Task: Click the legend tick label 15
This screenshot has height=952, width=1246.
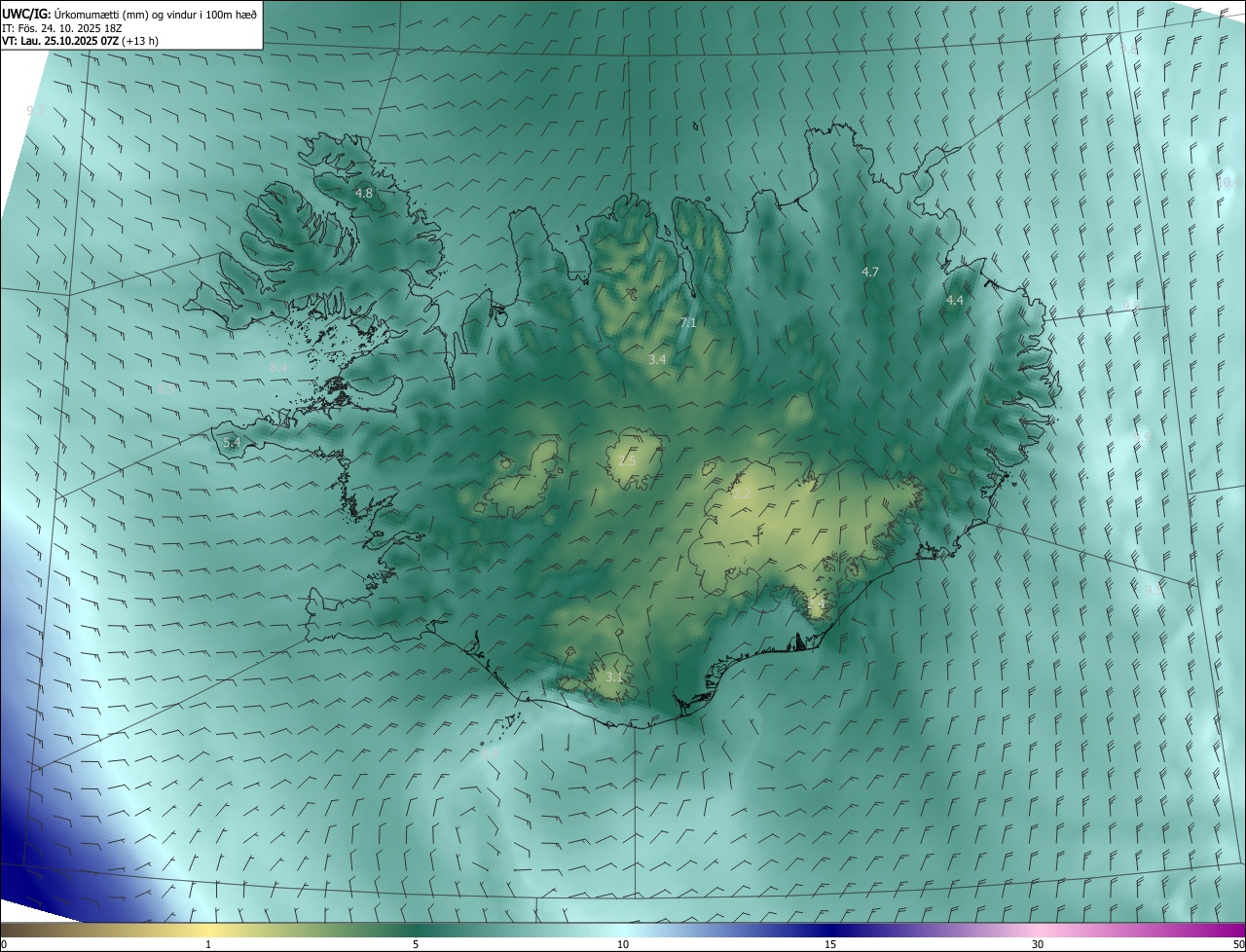Action: coord(830,945)
